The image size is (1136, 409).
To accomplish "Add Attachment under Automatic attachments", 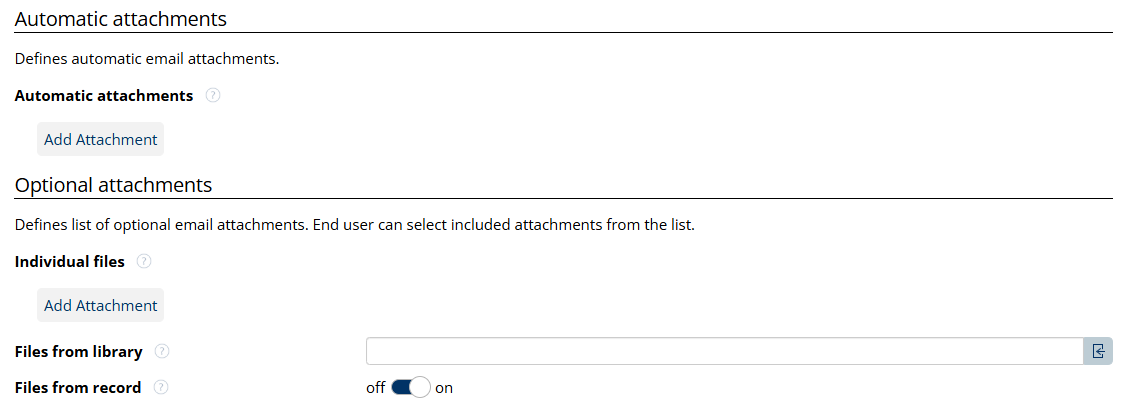I will [100, 140].
